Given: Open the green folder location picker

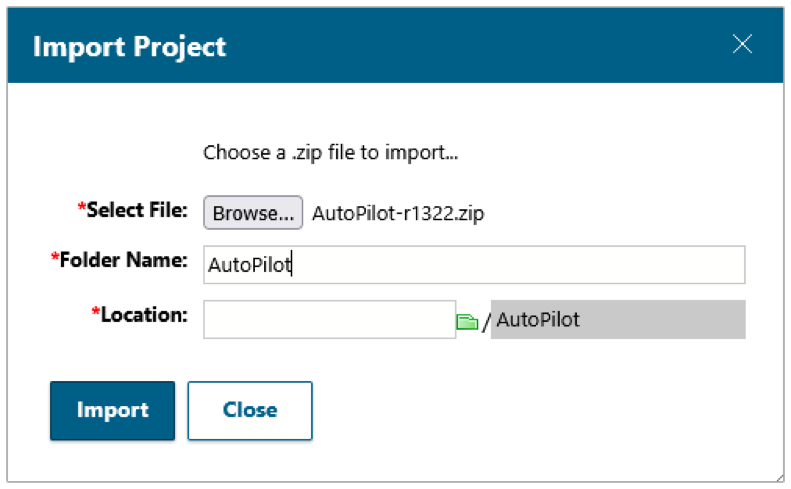Looking at the screenshot, I should tap(467, 321).
